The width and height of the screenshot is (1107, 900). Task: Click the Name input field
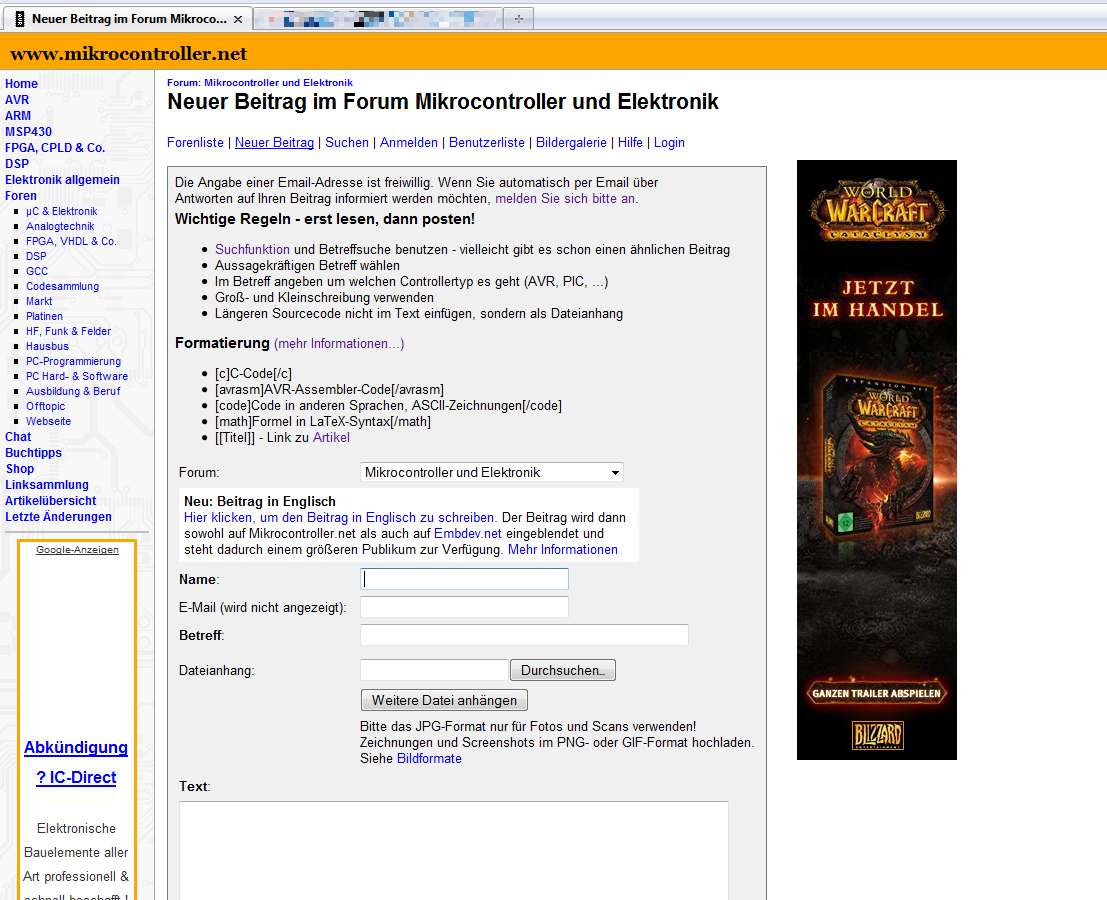tap(464, 580)
